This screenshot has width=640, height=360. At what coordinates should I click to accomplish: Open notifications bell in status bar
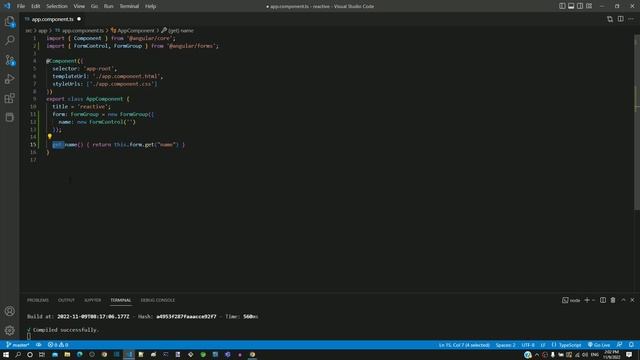tap(631, 345)
